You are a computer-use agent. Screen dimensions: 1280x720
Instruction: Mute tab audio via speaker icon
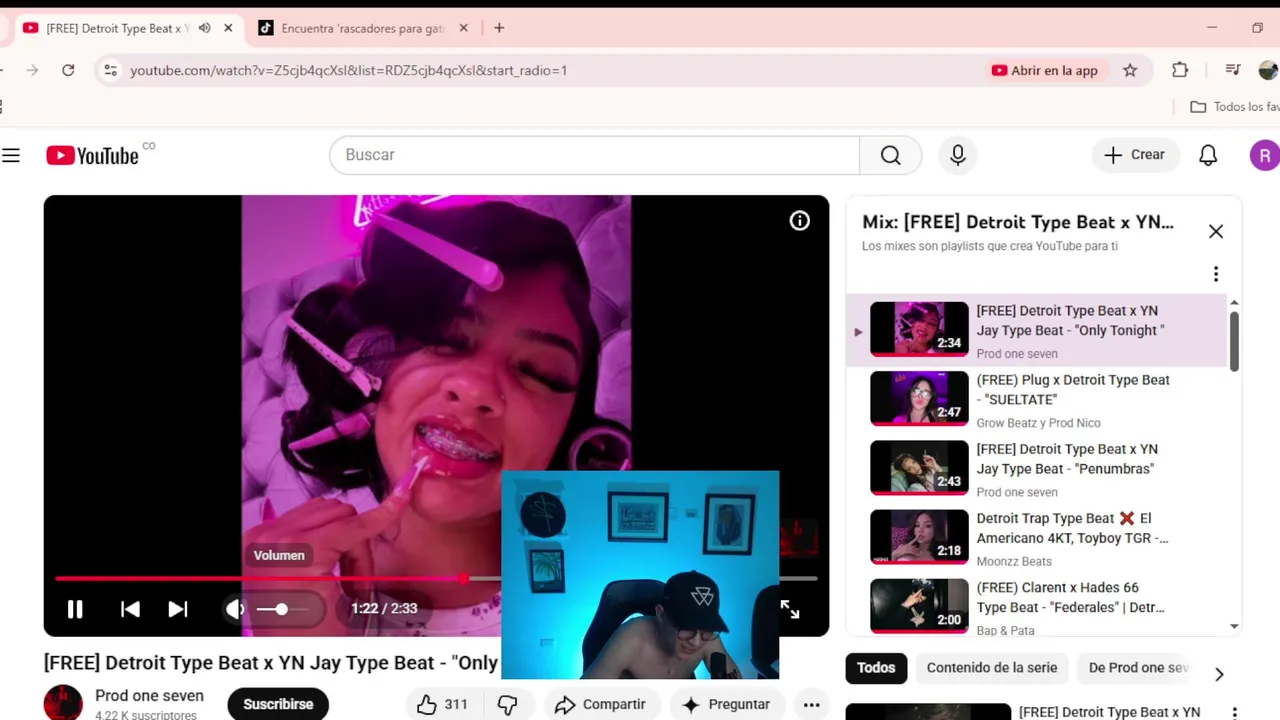(204, 28)
